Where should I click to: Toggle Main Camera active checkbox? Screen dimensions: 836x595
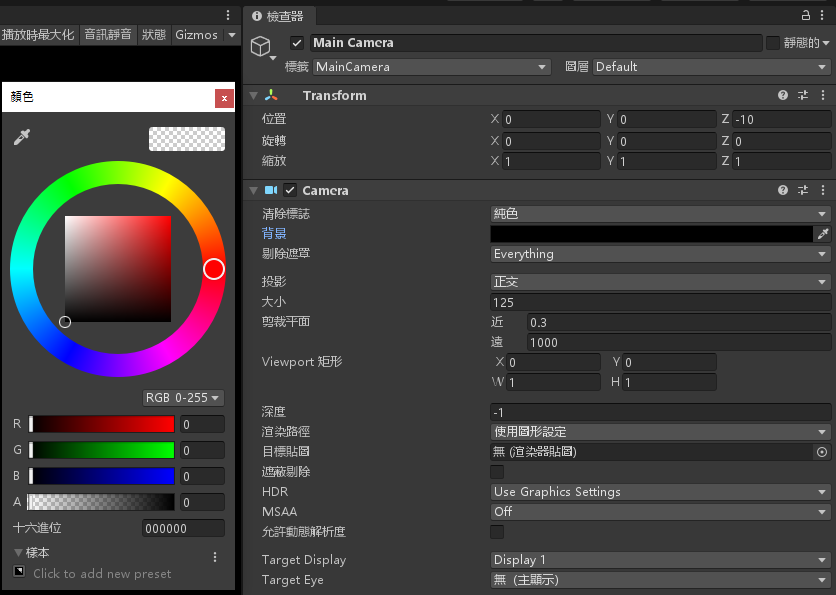pos(296,43)
